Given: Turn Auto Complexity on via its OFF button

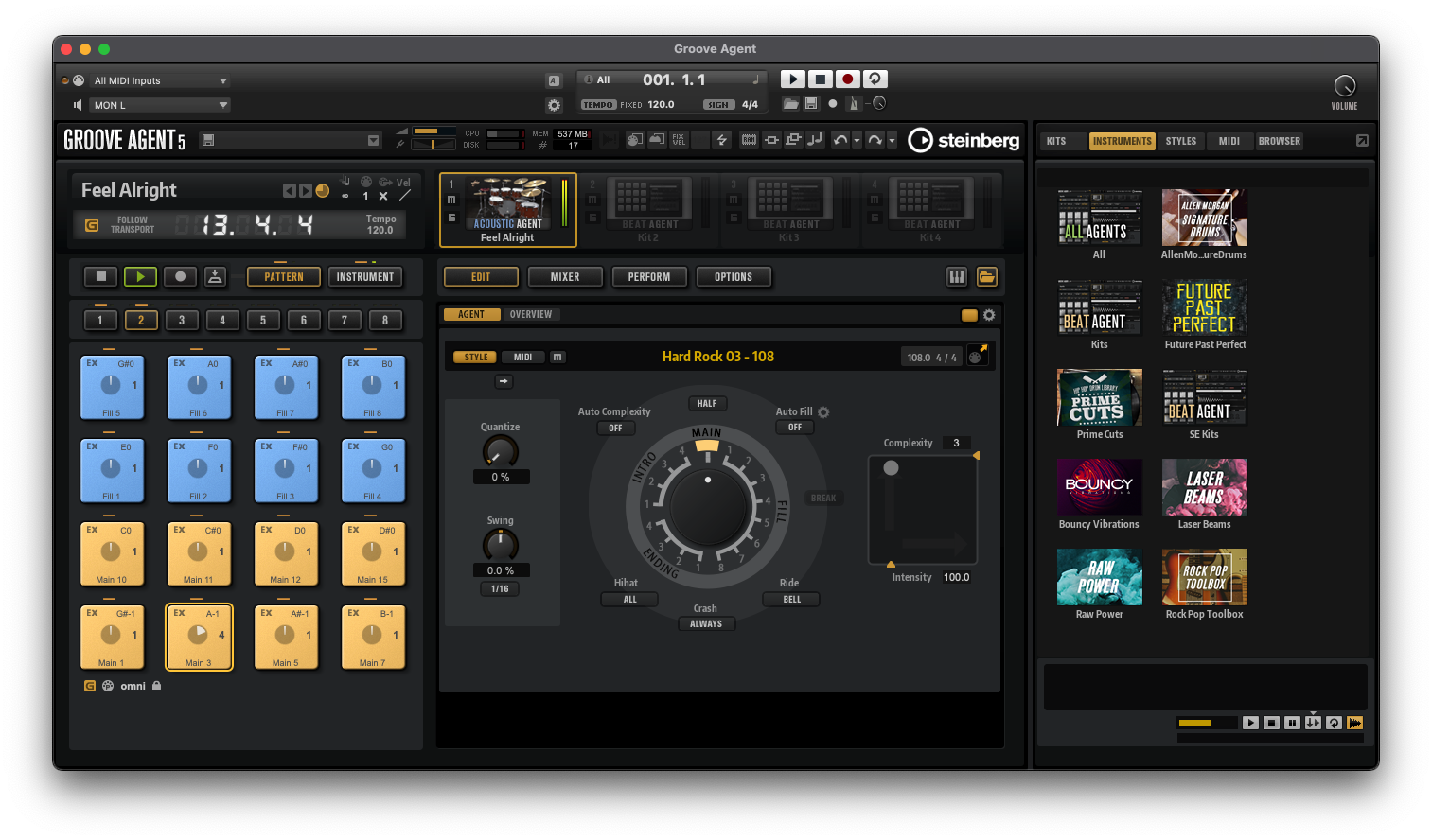Looking at the screenshot, I should click(x=615, y=428).
